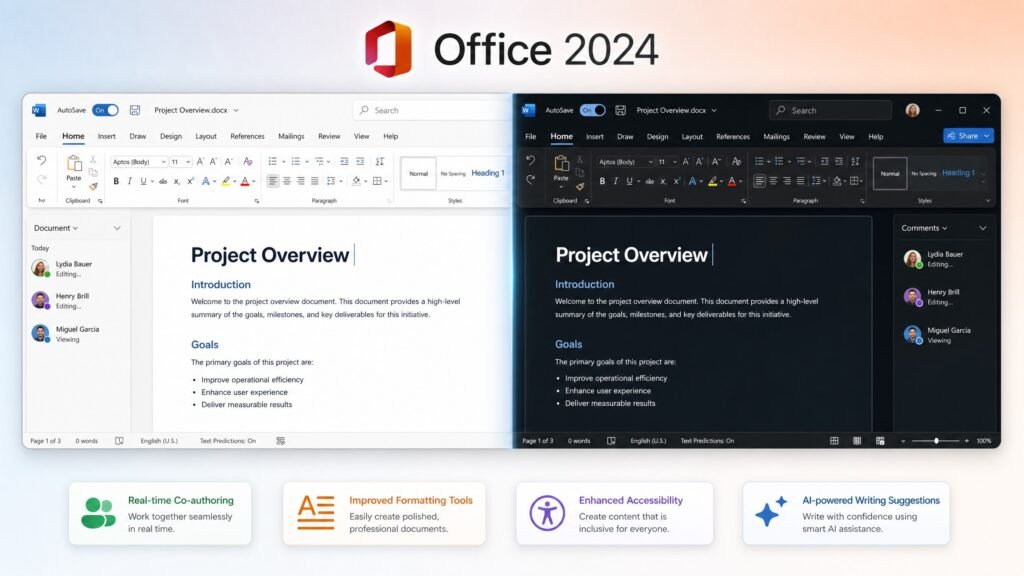
Task: Click Undo in the light Word window
Action: [42, 160]
